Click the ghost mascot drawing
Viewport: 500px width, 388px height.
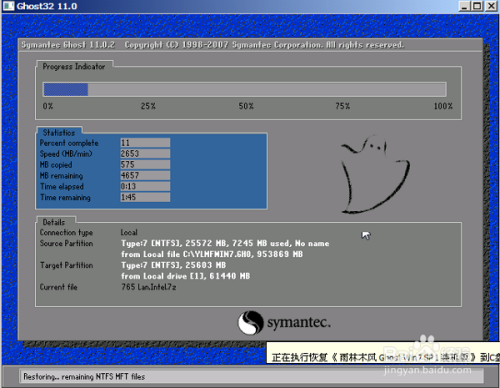coord(375,174)
